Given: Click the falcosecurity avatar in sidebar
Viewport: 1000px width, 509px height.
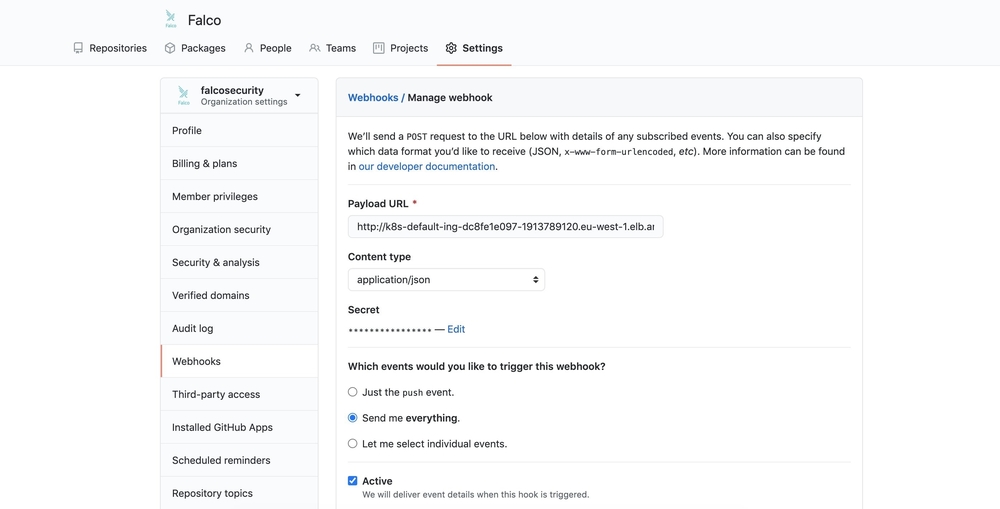Looking at the screenshot, I should (x=184, y=96).
